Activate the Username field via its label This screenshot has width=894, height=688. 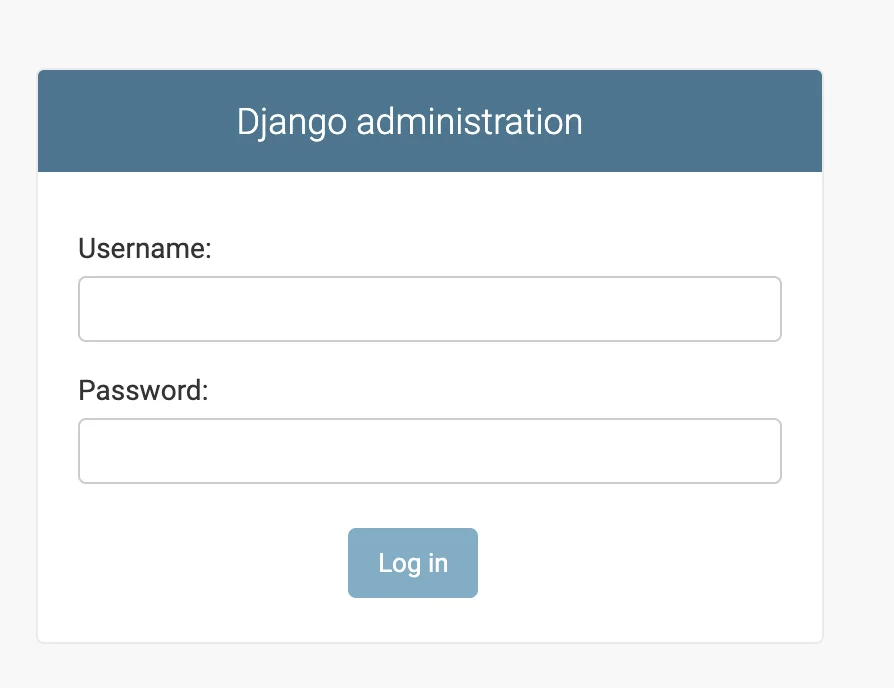tap(145, 248)
